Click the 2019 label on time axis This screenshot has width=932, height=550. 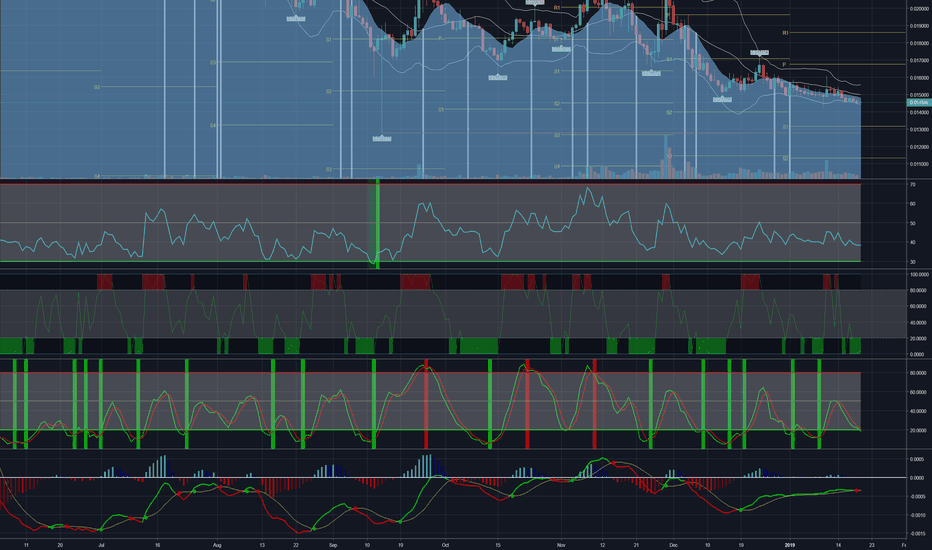(789, 545)
